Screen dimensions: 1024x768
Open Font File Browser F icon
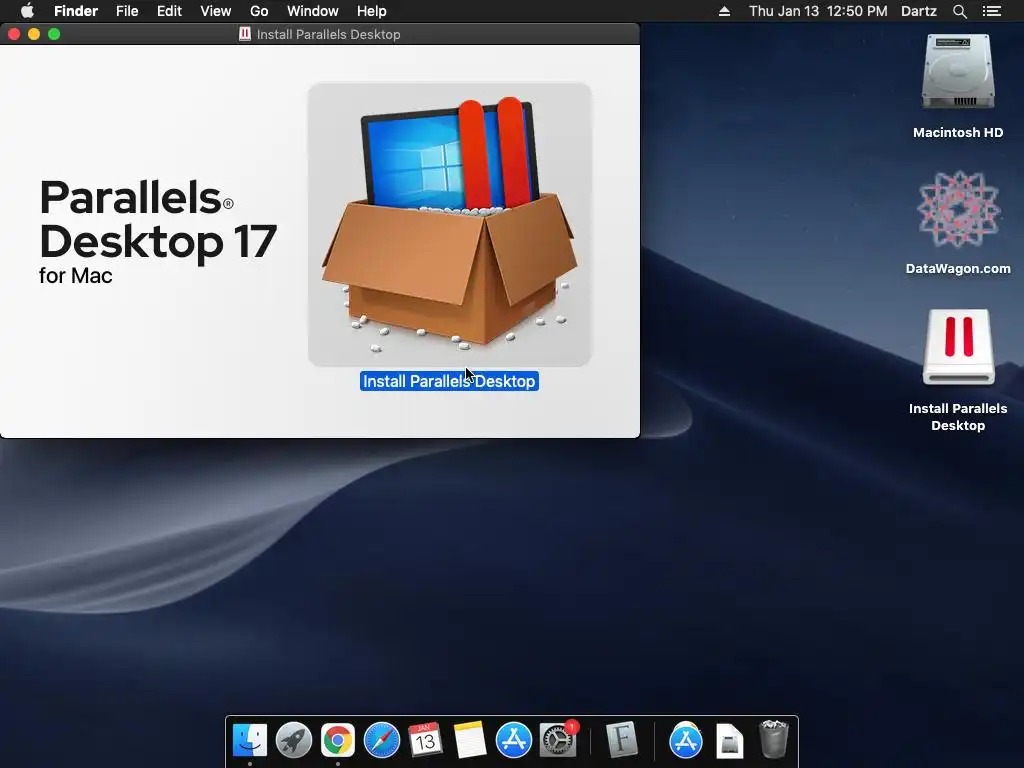click(621, 740)
